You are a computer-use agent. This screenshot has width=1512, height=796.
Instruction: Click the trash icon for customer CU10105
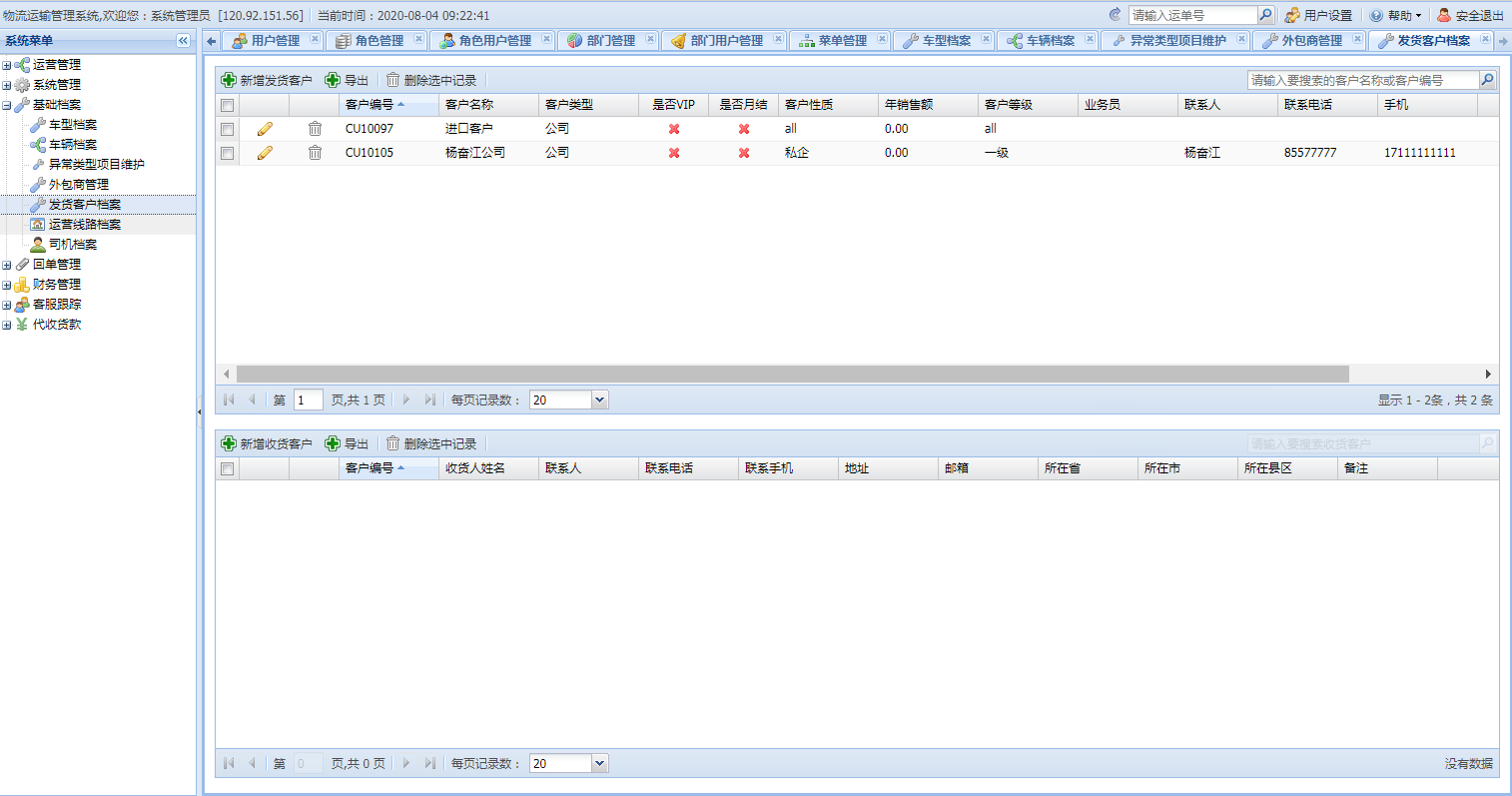pyautogui.click(x=315, y=153)
